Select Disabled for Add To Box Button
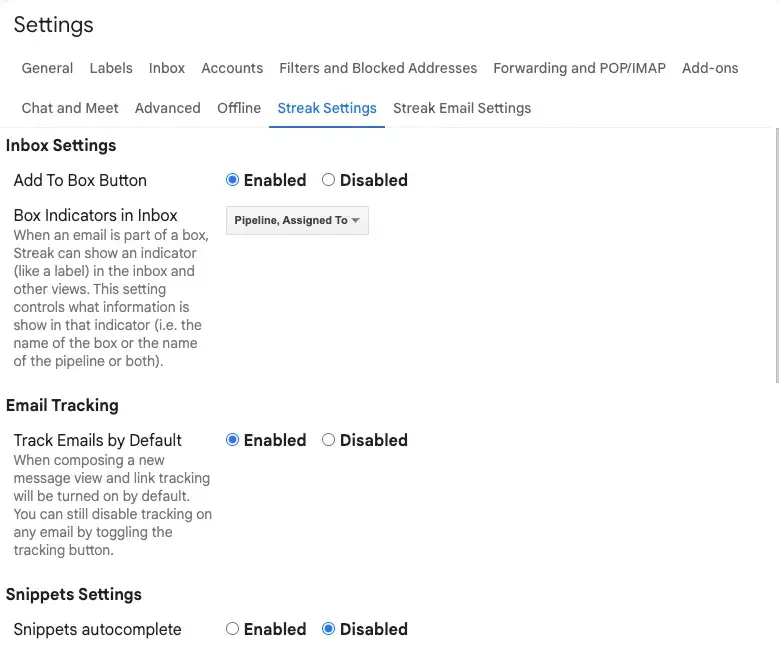Image resolution: width=779 pixels, height=664 pixels. tap(328, 180)
